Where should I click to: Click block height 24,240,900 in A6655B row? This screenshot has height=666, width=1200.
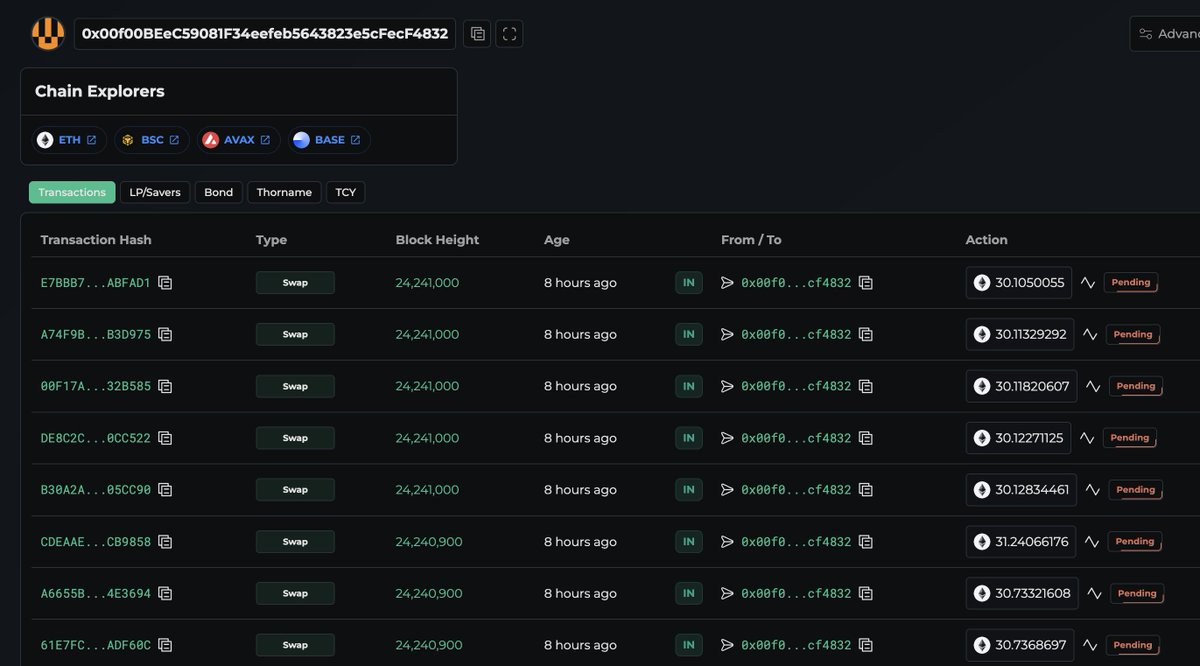[x=428, y=593]
